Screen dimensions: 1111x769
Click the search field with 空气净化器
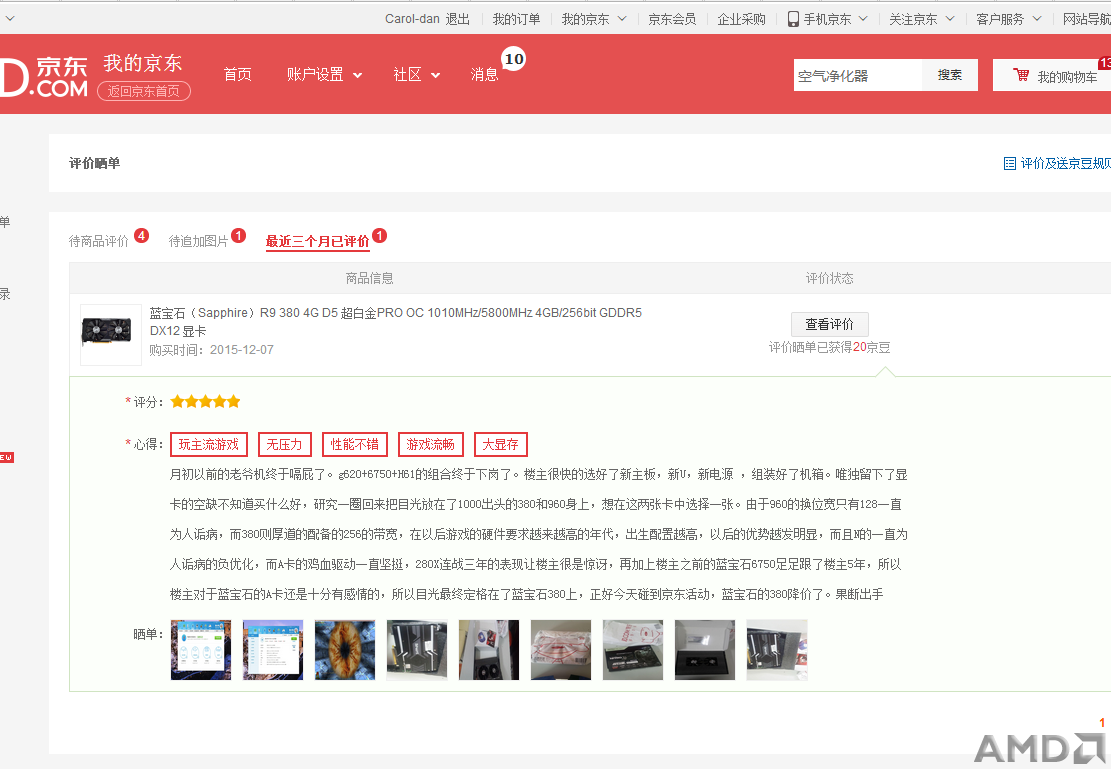[x=858, y=75]
